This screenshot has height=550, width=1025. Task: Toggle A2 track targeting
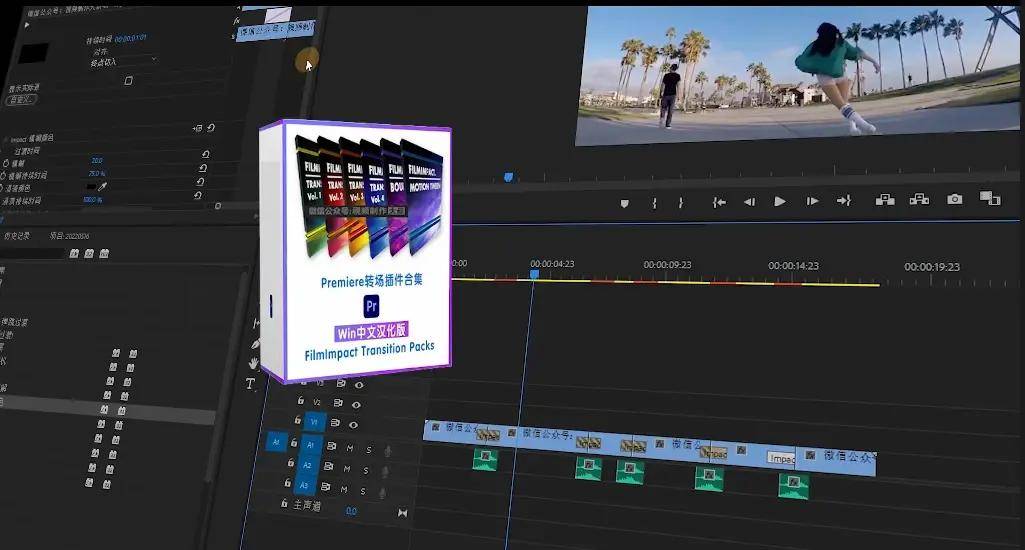click(x=307, y=465)
